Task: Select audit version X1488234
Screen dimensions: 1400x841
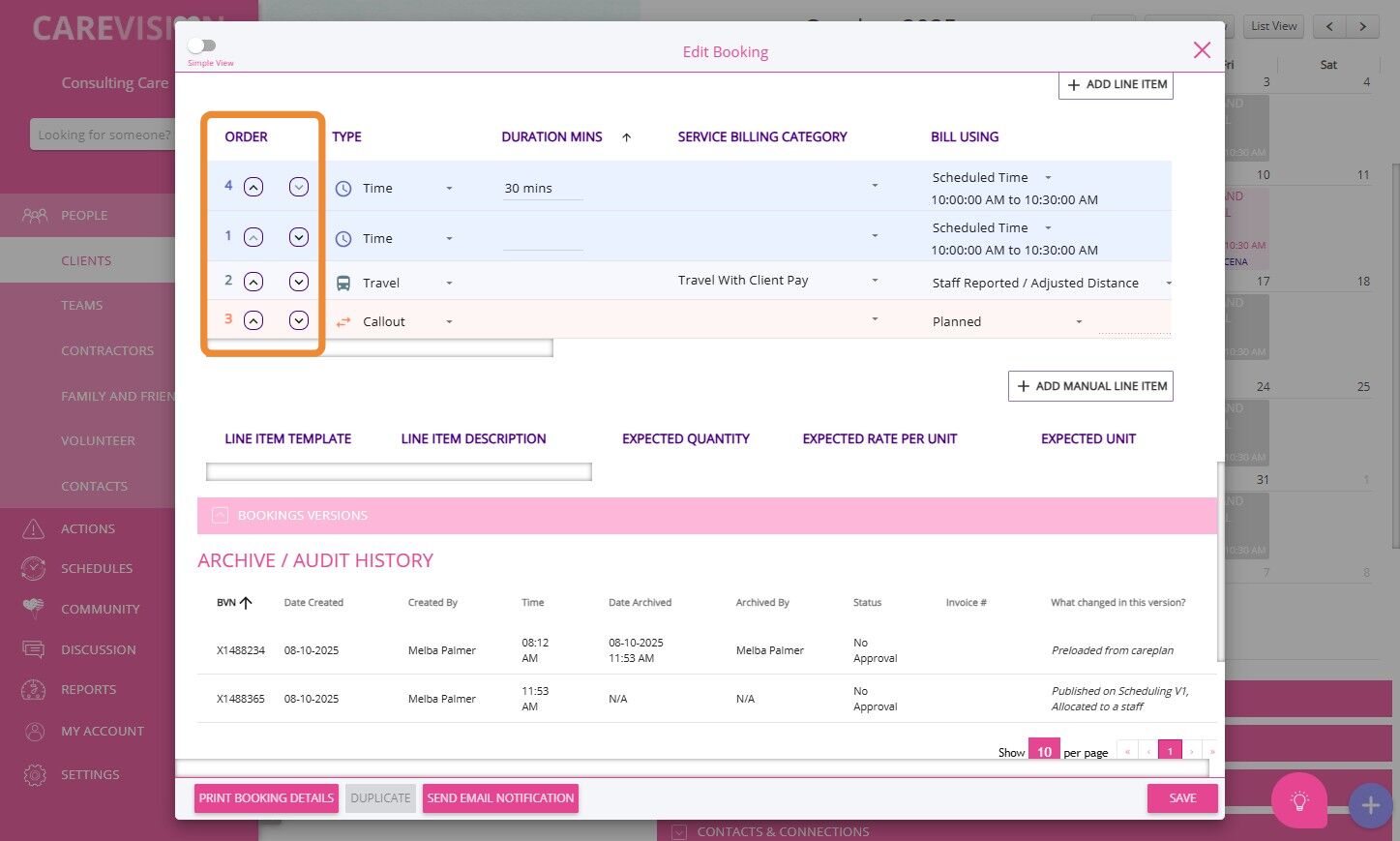Action: [241, 650]
